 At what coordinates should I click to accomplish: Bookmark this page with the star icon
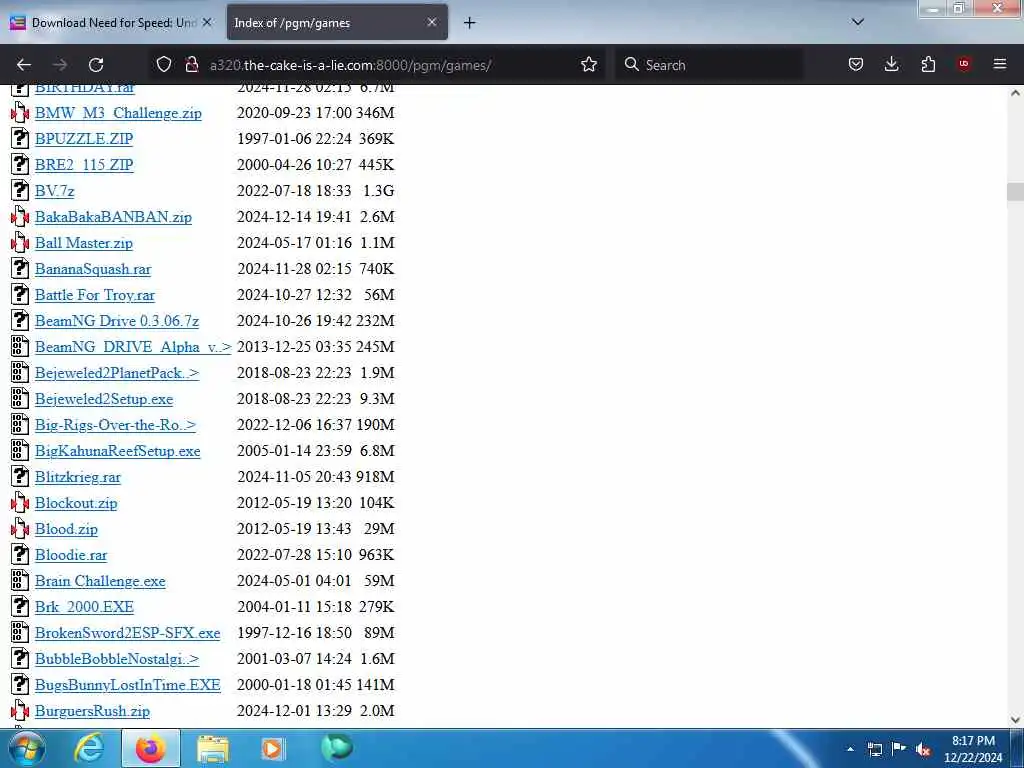point(589,64)
